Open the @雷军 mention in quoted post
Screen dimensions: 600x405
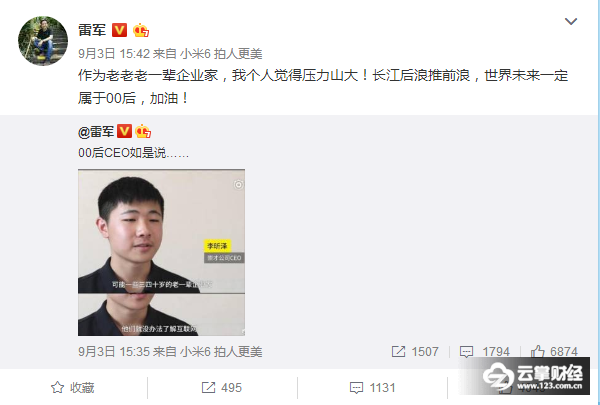coord(96,132)
